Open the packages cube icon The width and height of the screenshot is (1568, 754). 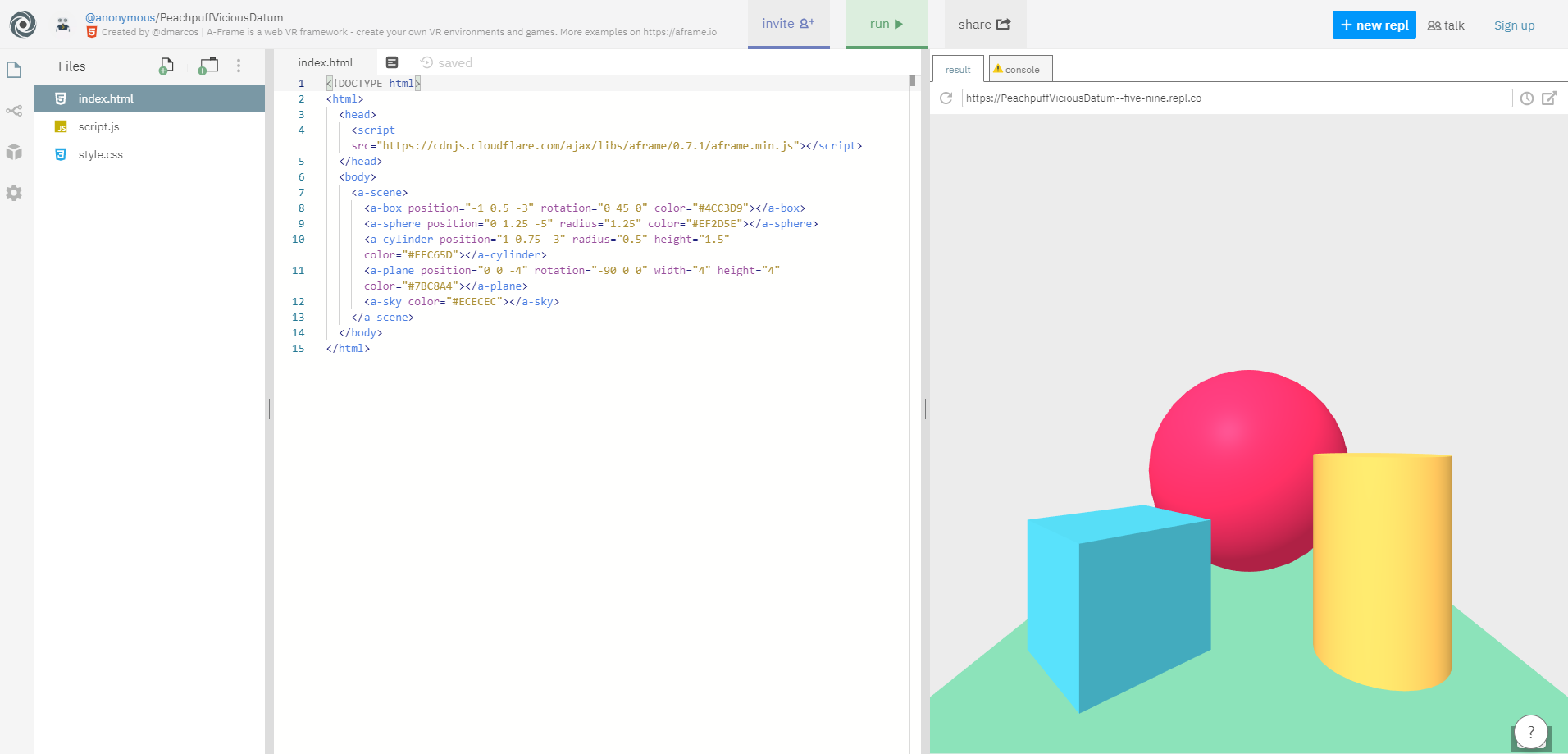pyautogui.click(x=14, y=152)
